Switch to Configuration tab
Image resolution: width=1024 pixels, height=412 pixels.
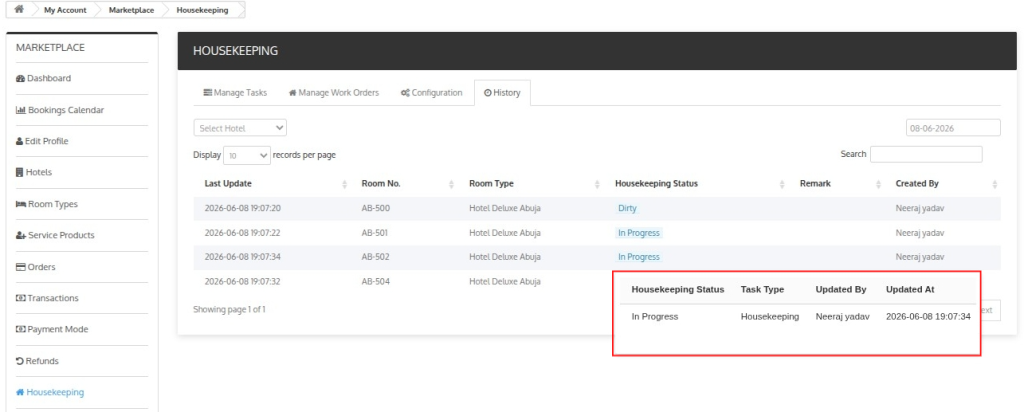(431, 93)
